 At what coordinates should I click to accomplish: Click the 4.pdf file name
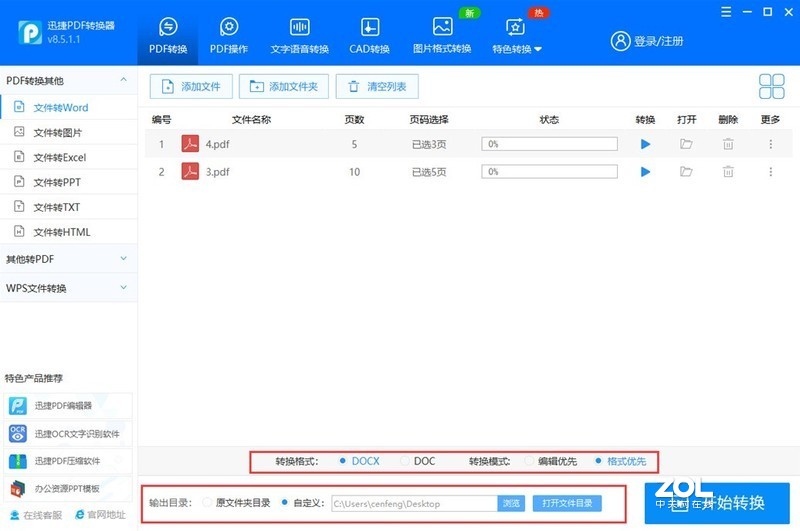click(217, 144)
